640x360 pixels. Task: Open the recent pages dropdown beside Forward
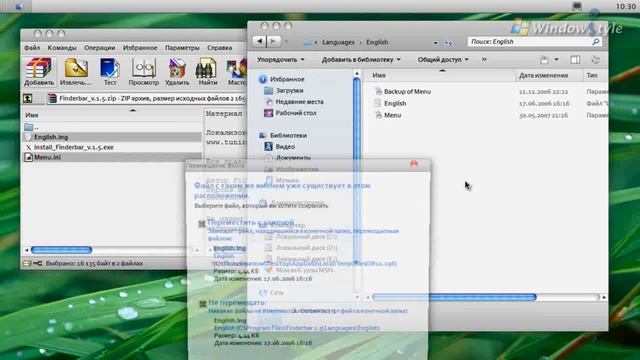[x=286, y=42]
